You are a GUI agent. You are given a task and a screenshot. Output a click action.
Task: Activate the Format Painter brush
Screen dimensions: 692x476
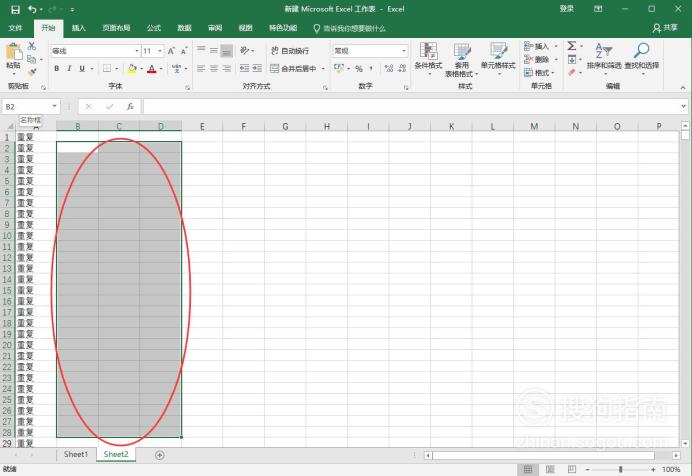click(32, 72)
